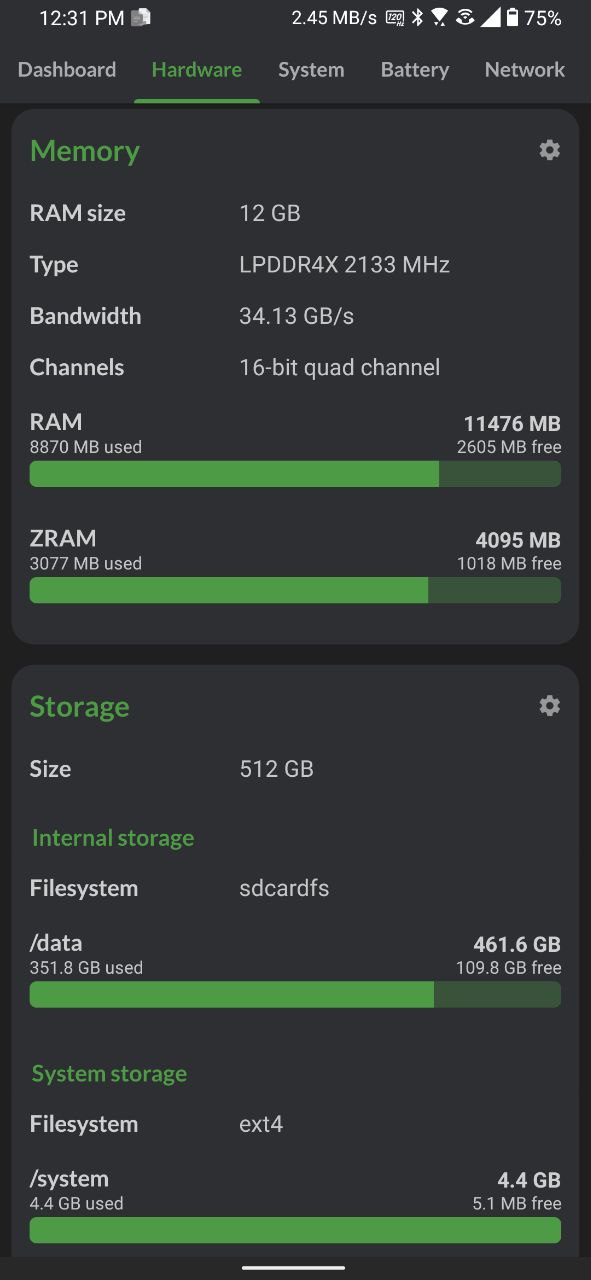Tap the RAM usage progress bar
This screenshot has height=1280, width=591.
coord(295,474)
